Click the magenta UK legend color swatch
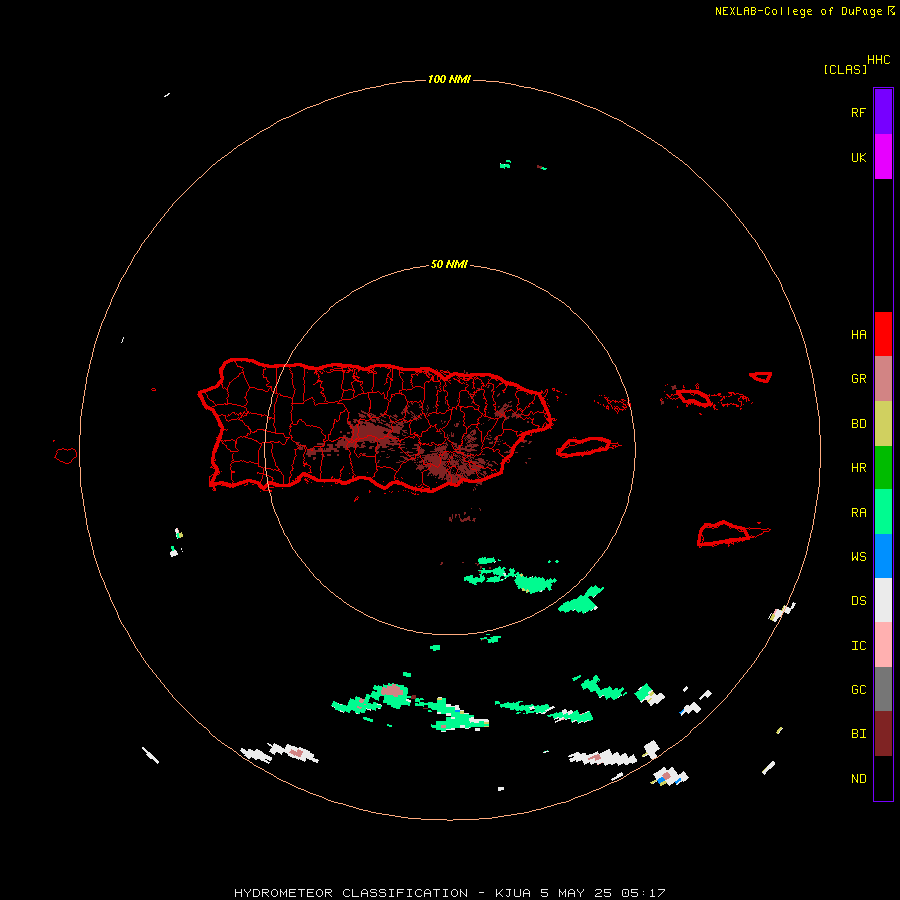 [x=883, y=157]
